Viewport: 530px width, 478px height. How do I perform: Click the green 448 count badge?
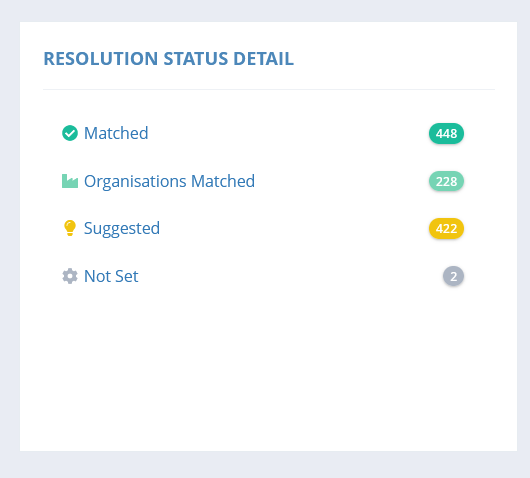coord(446,134)
